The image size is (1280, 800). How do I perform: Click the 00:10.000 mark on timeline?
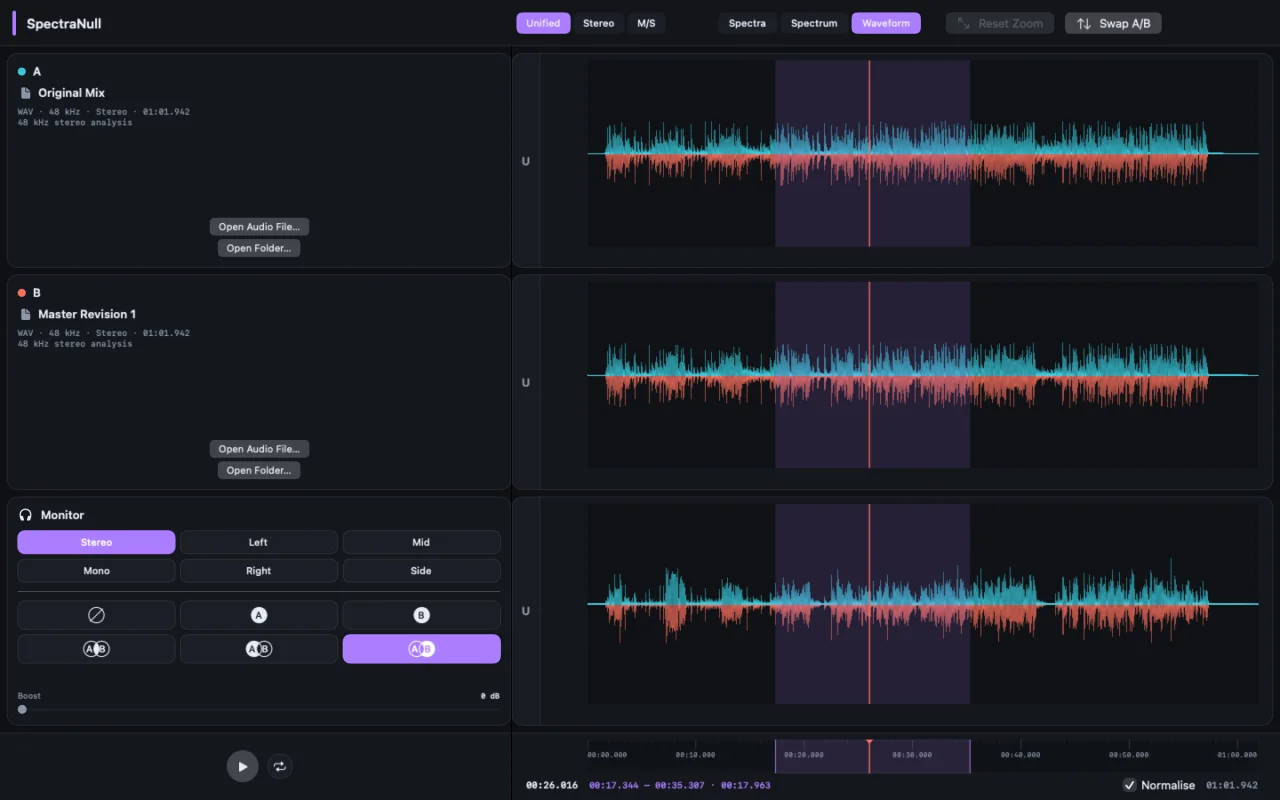[695, 755]
